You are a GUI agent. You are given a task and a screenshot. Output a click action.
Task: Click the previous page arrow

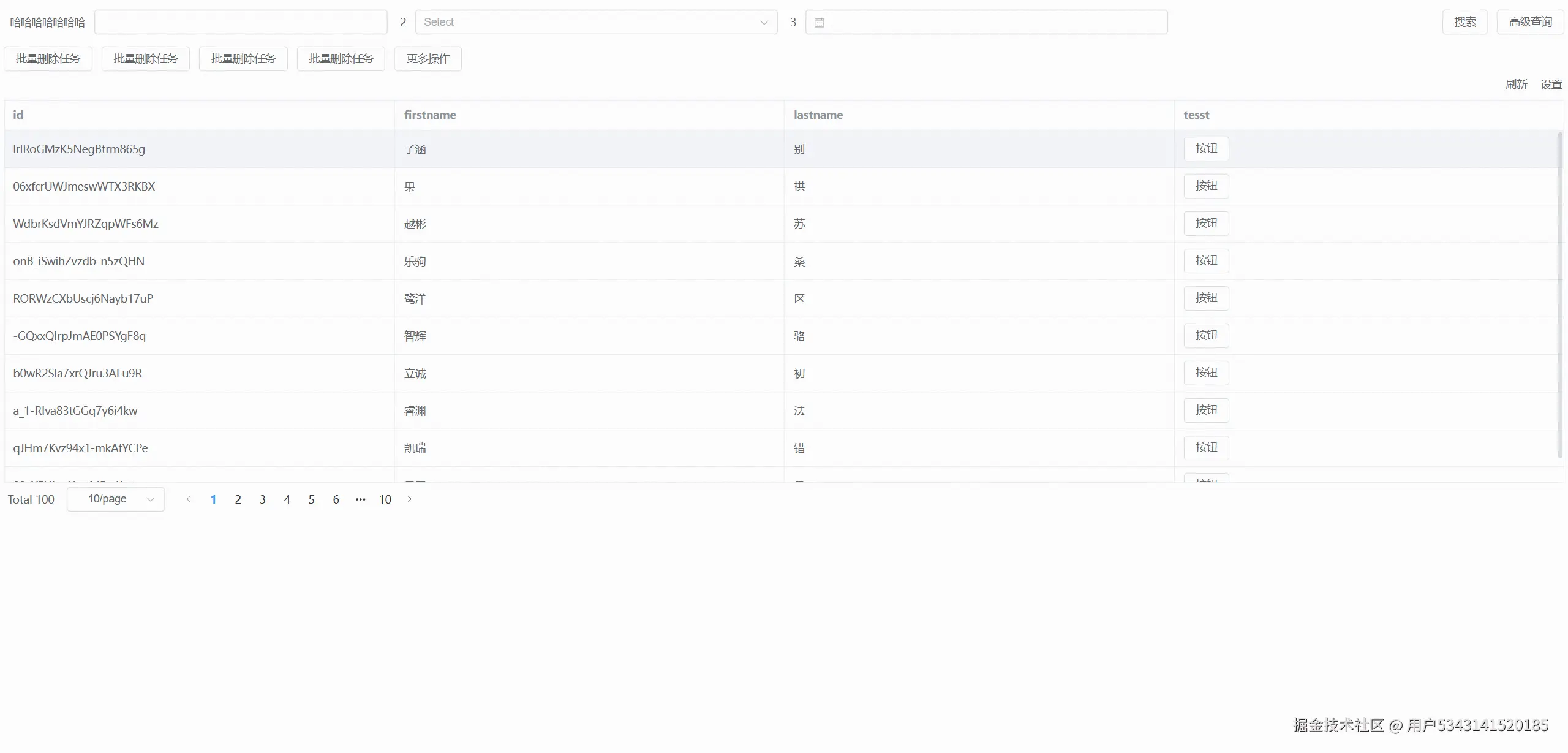click(189, 499)
